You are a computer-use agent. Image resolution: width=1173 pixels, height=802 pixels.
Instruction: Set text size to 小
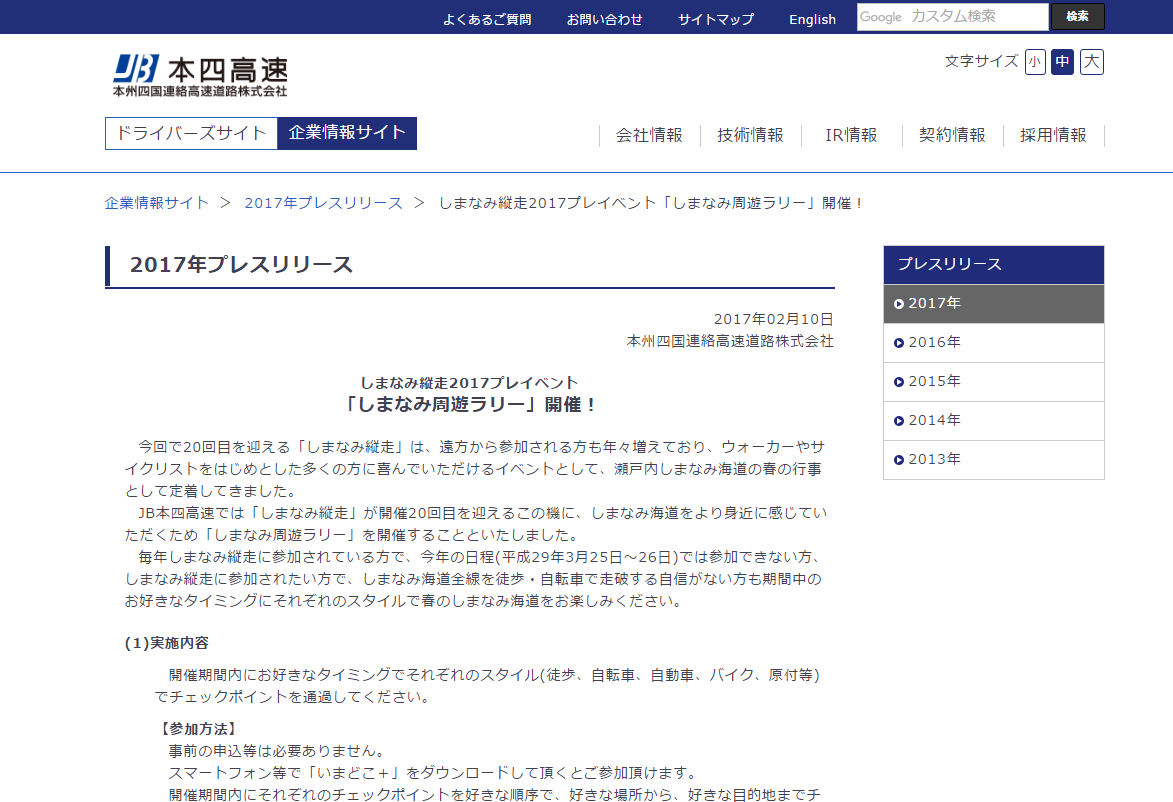pyautogui.click(x=1035, y=61)
